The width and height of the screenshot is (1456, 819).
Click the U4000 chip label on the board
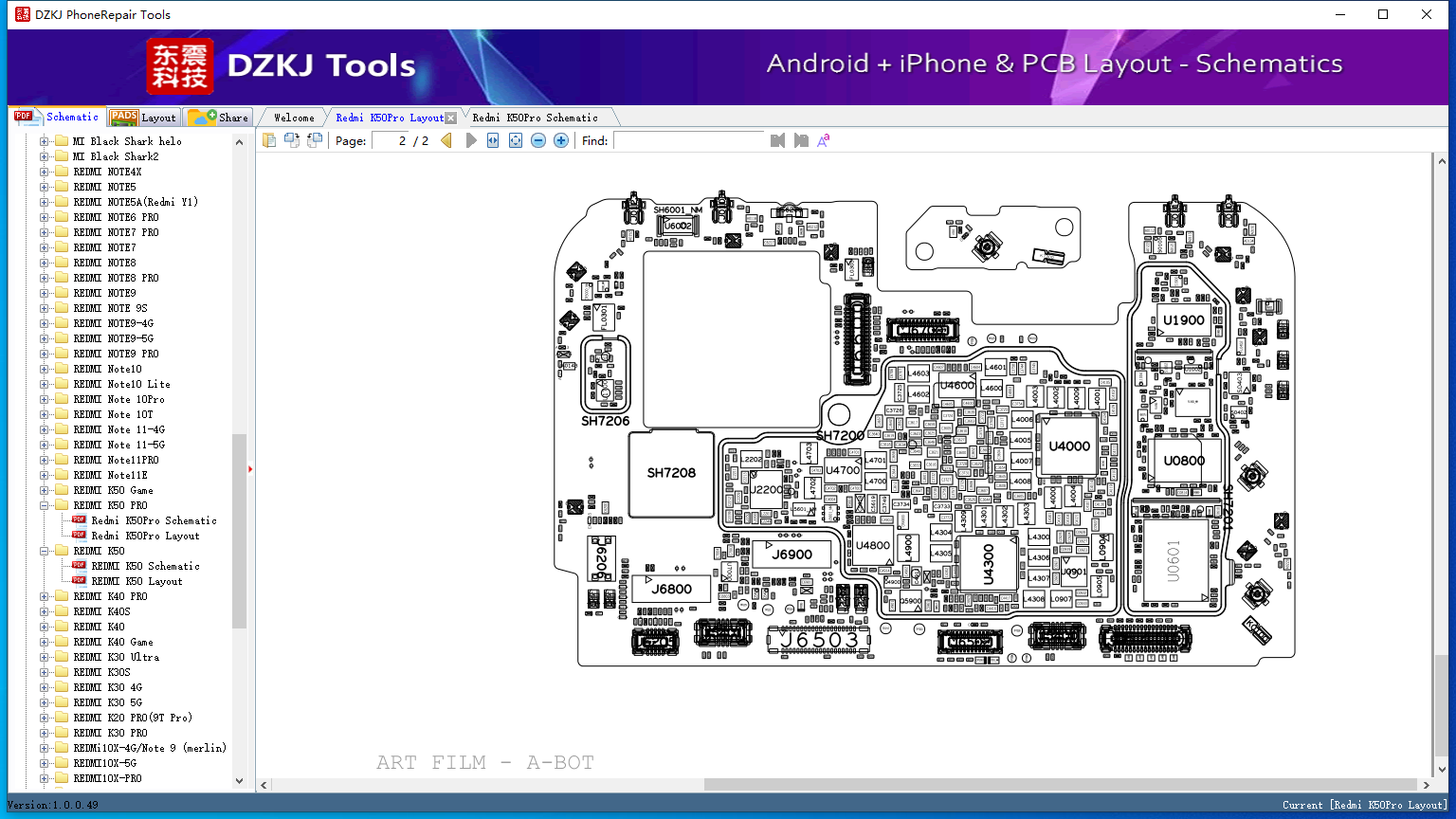coord(1069,446)
